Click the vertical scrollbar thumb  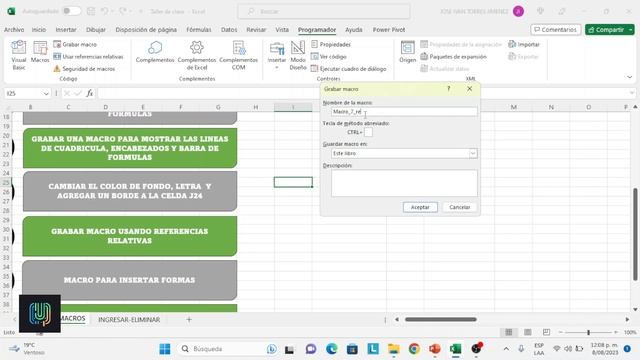point(635,234)
